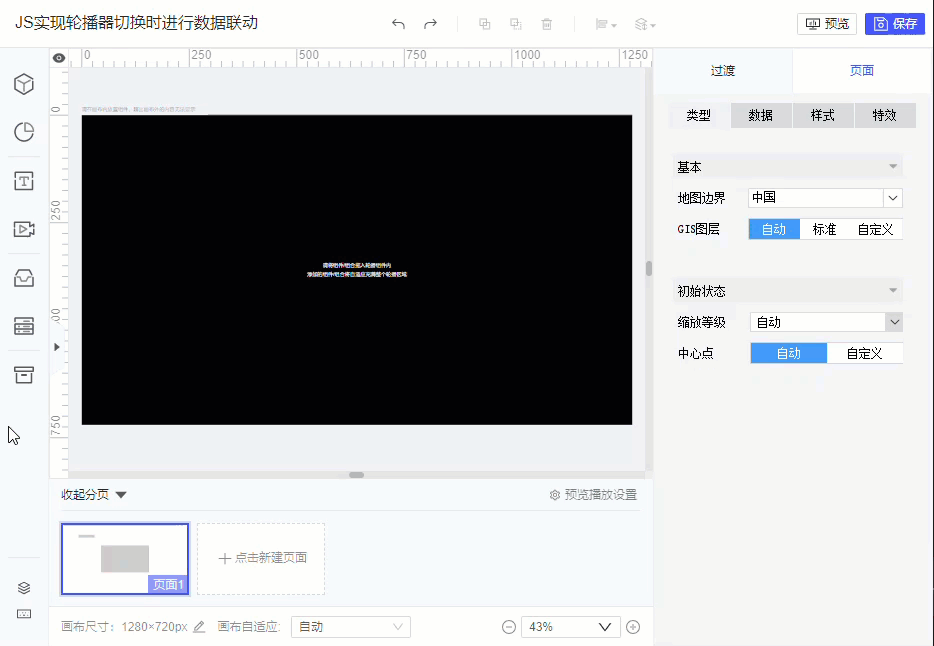Click the redo arrow
This screenshot has width=934, height=646.
[430, 24]
